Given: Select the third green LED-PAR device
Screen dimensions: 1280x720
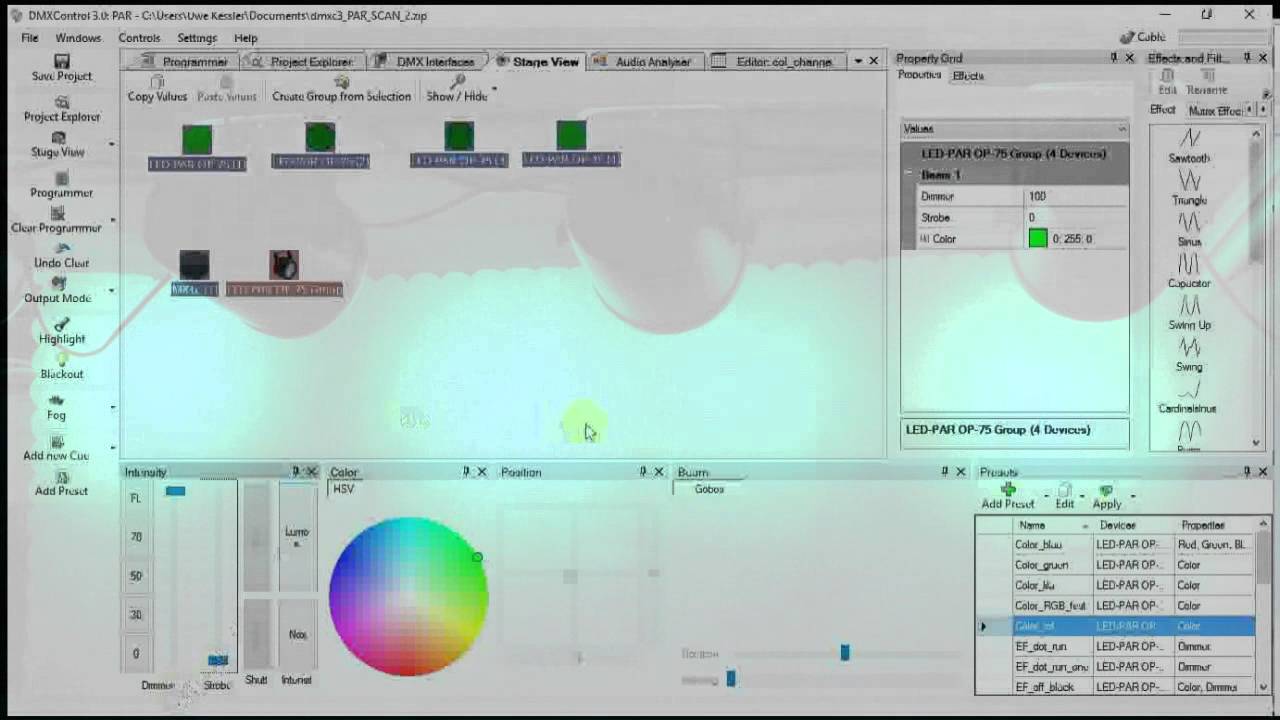Looking at the screenshot, I should click(459, 136).
